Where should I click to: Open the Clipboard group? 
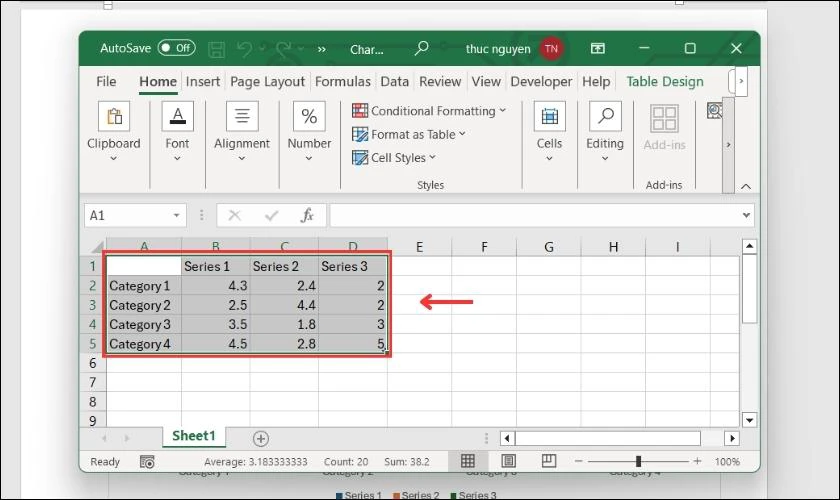pos(114,132)
